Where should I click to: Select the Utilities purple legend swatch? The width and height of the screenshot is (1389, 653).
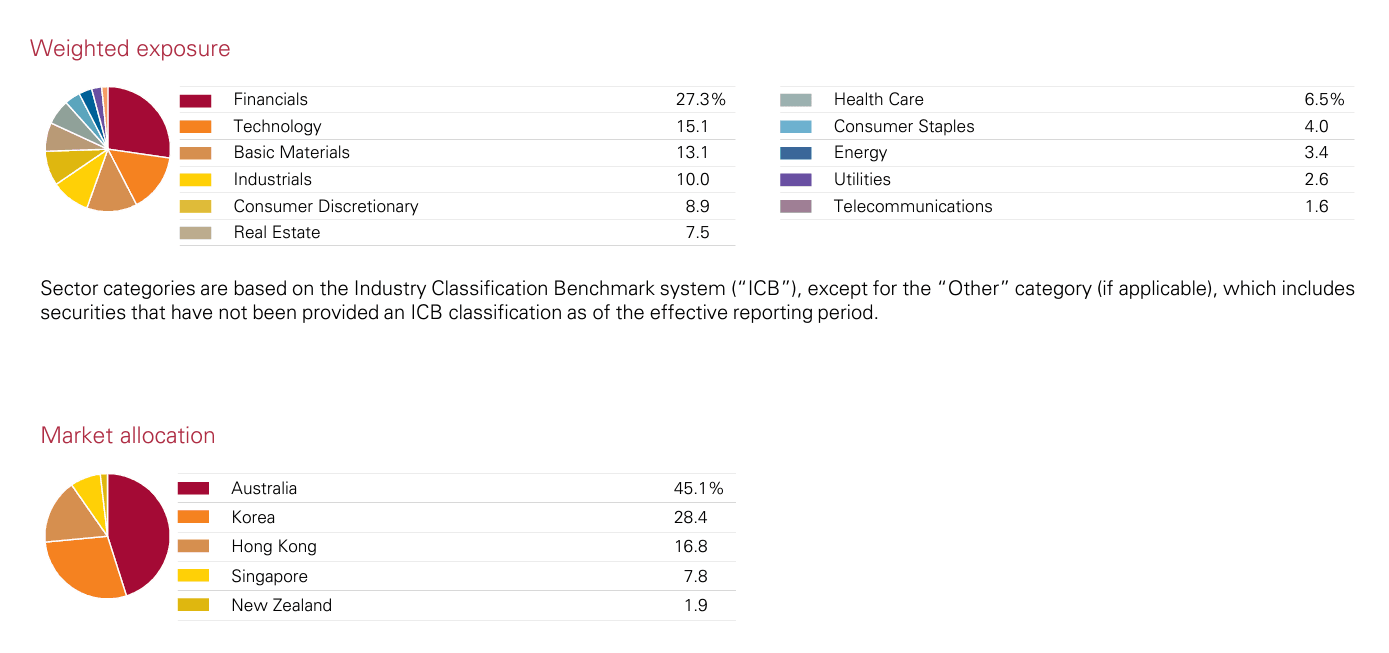795,180
